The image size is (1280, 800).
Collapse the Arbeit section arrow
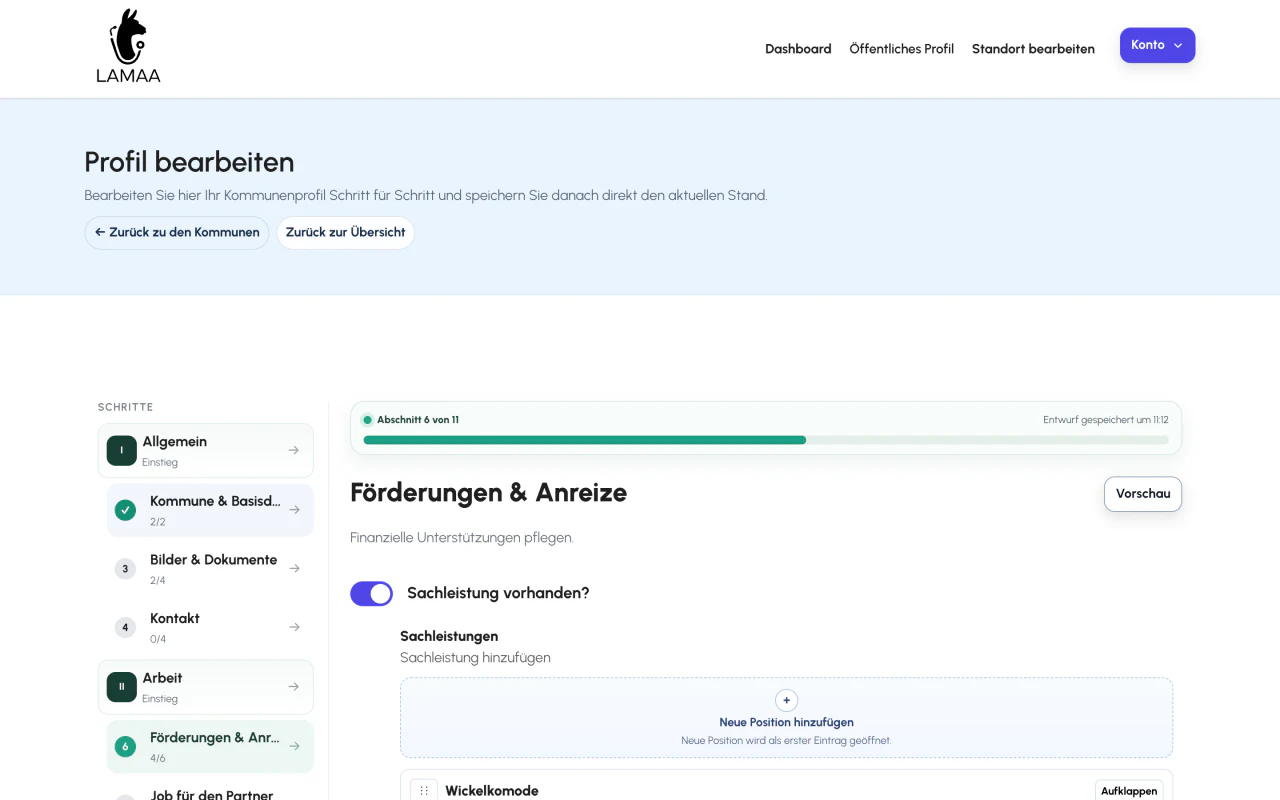294,687
